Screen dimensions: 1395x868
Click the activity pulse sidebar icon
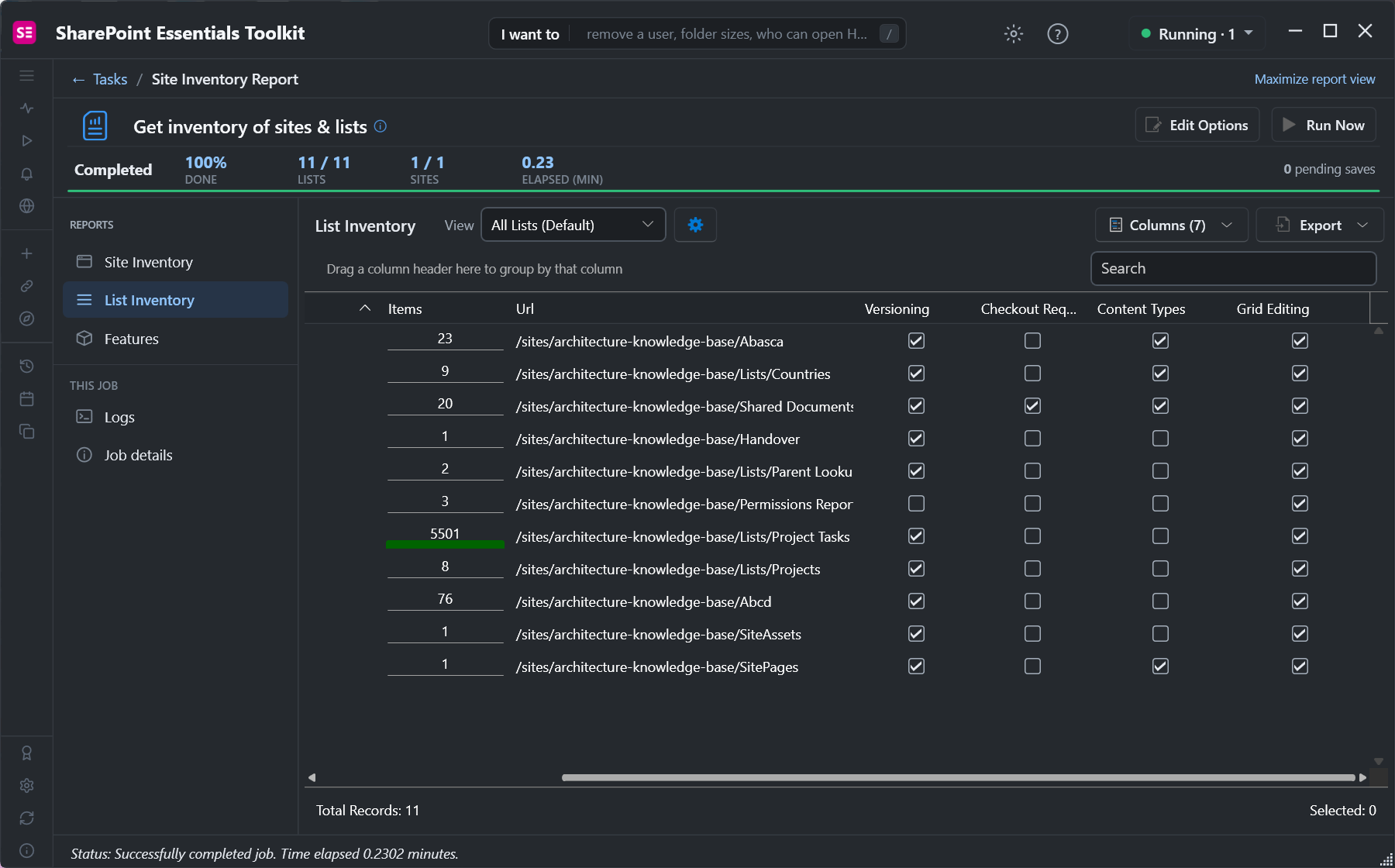coord(26,108)
